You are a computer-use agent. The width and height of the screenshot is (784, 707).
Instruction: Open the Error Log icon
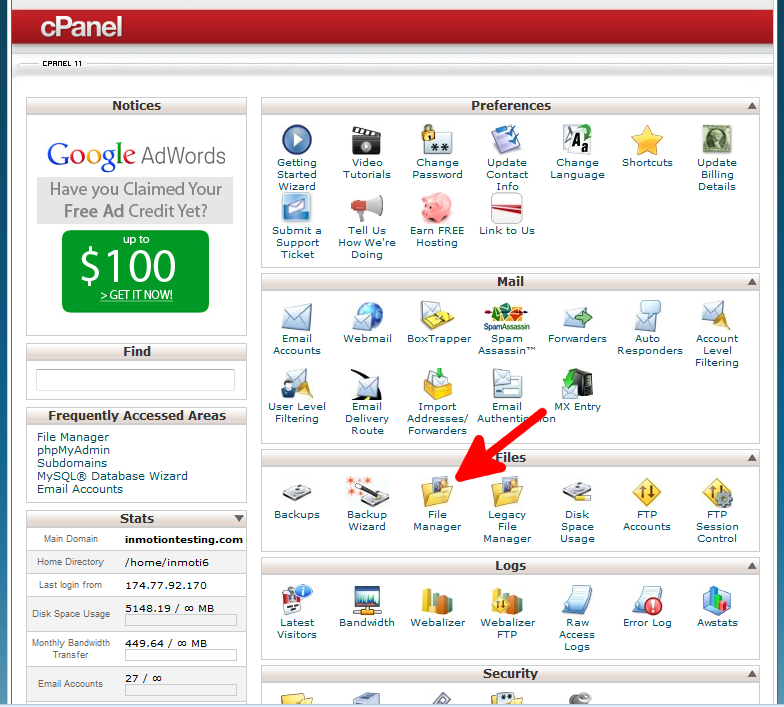[647, 600]
